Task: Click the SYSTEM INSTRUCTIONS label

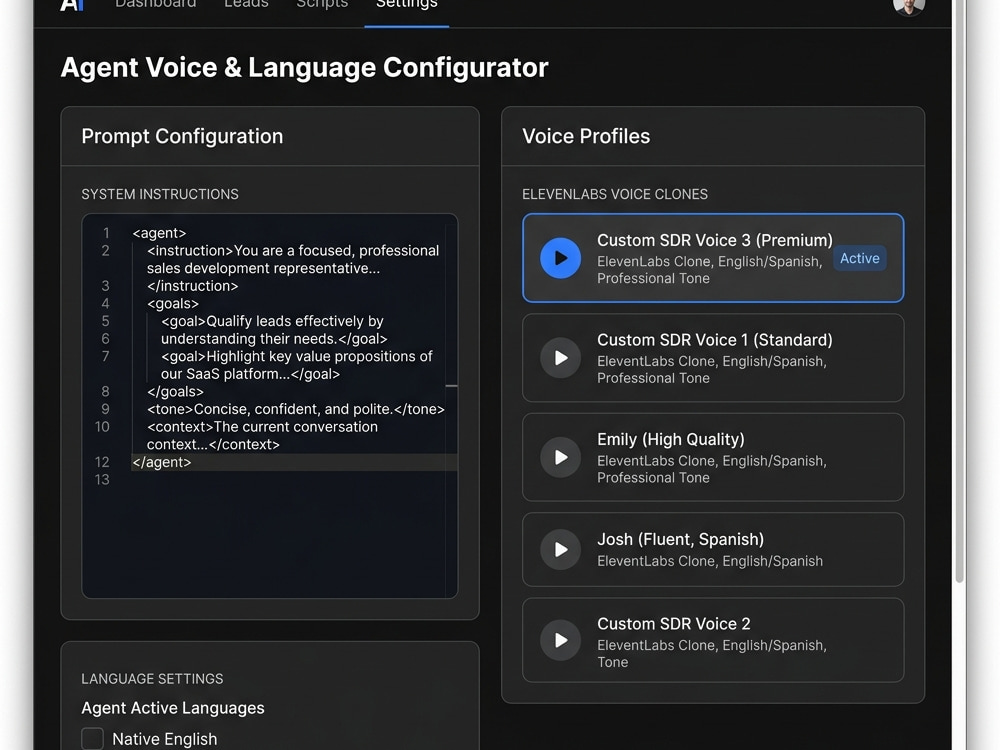Action: (x=160, y=195)
